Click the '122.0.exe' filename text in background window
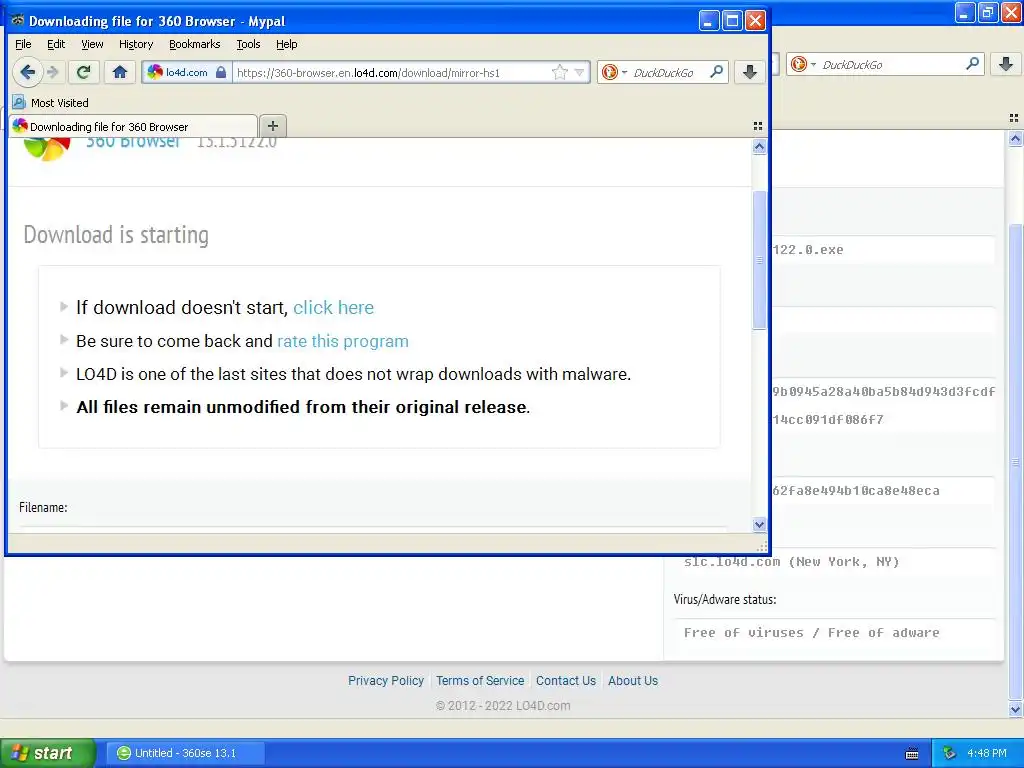This screenshot has height=768, width=1024. (x=807, y=249)
